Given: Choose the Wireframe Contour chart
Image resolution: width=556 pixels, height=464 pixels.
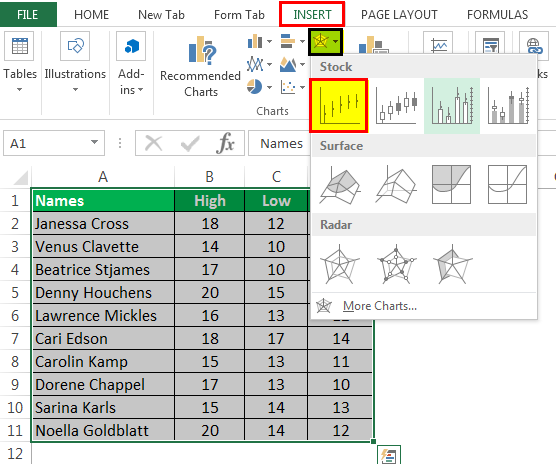Looking at the screenshot, I should point(507,184).
